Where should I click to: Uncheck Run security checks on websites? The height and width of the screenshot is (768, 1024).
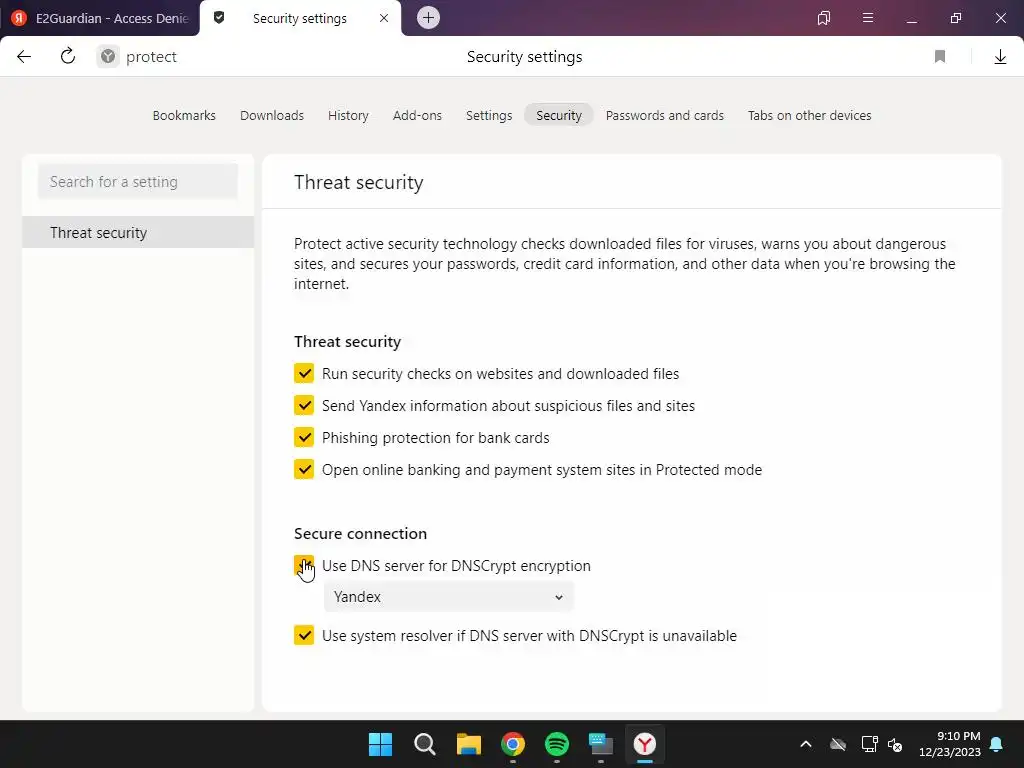coord(304,374)
